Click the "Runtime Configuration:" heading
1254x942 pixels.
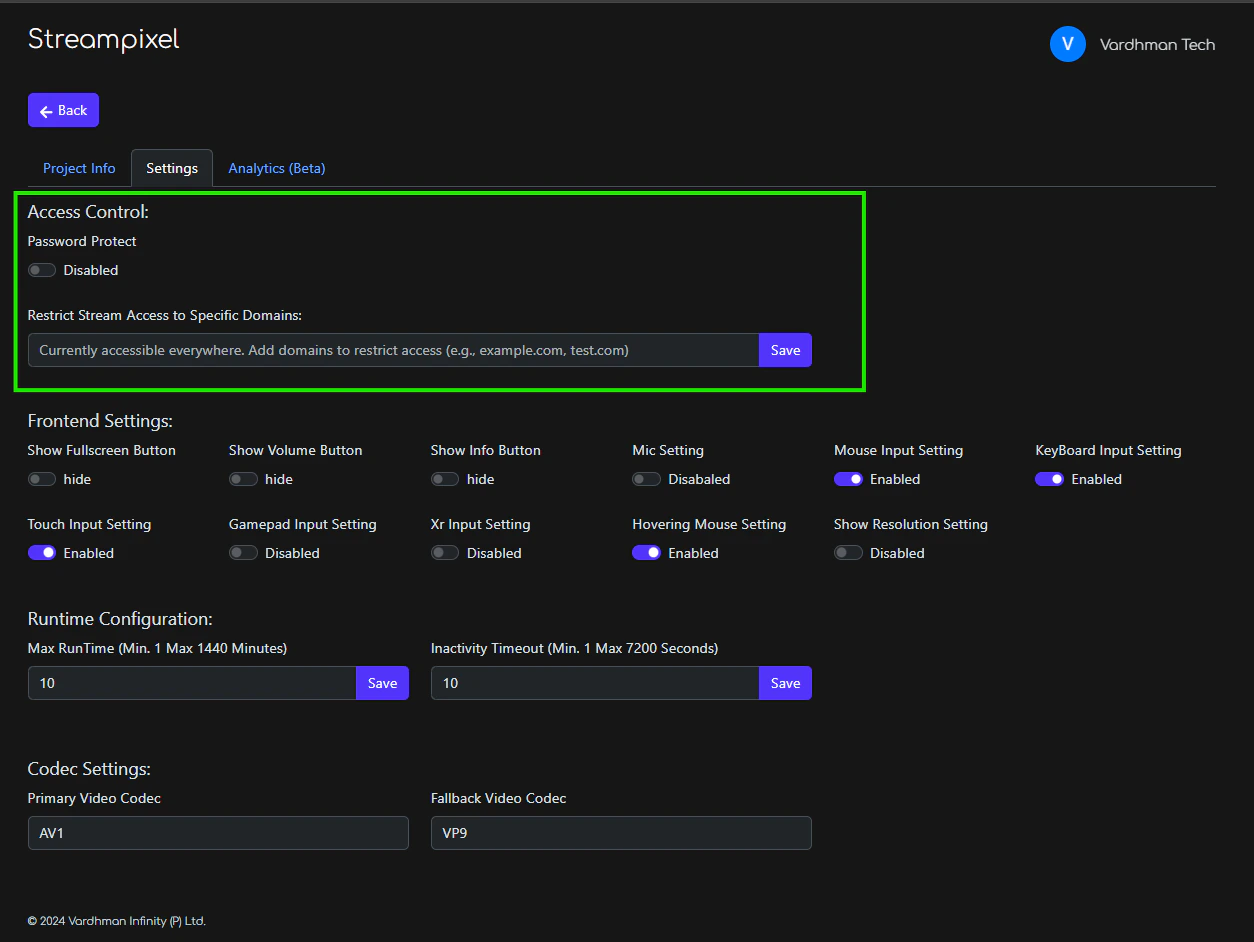120,619
